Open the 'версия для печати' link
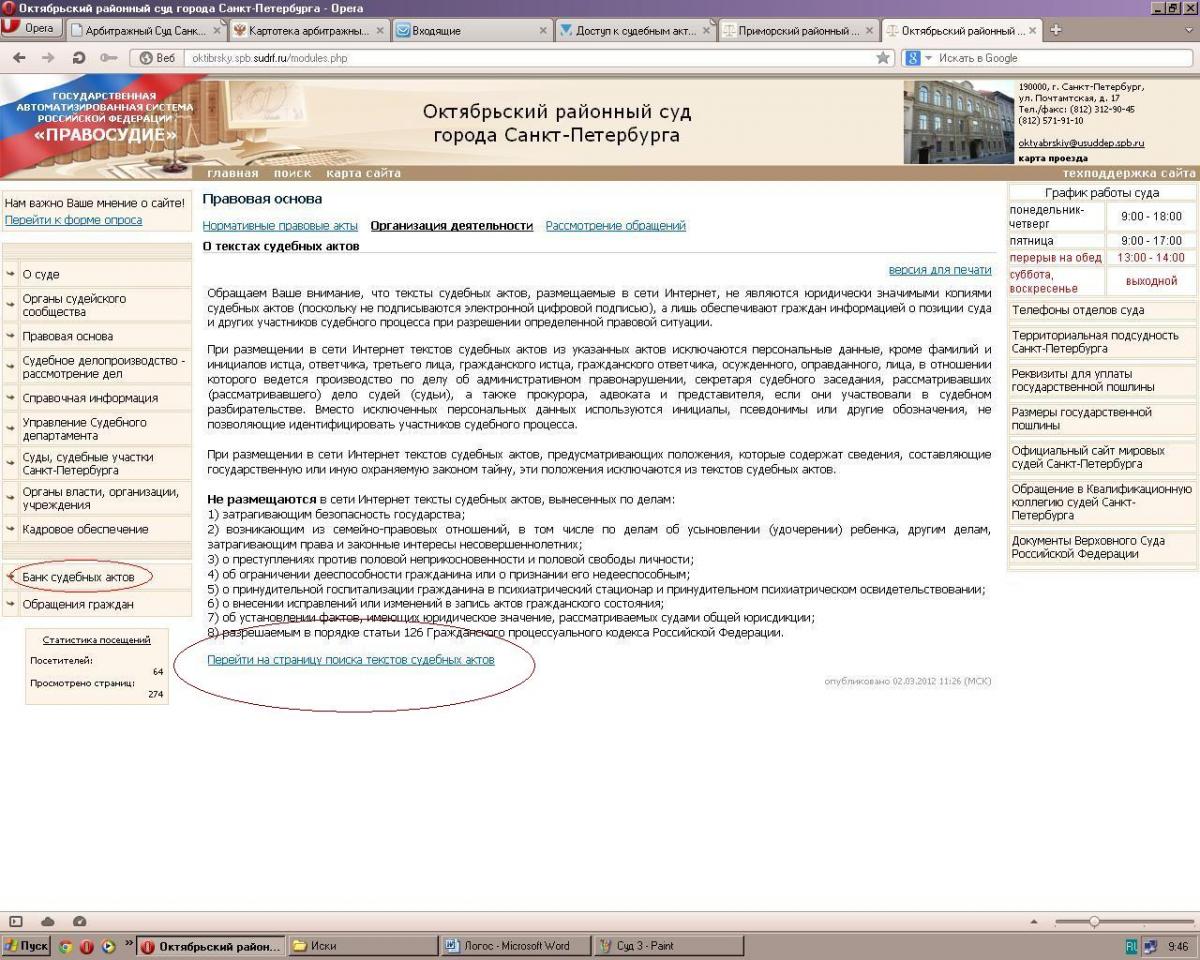 point(939,270)
